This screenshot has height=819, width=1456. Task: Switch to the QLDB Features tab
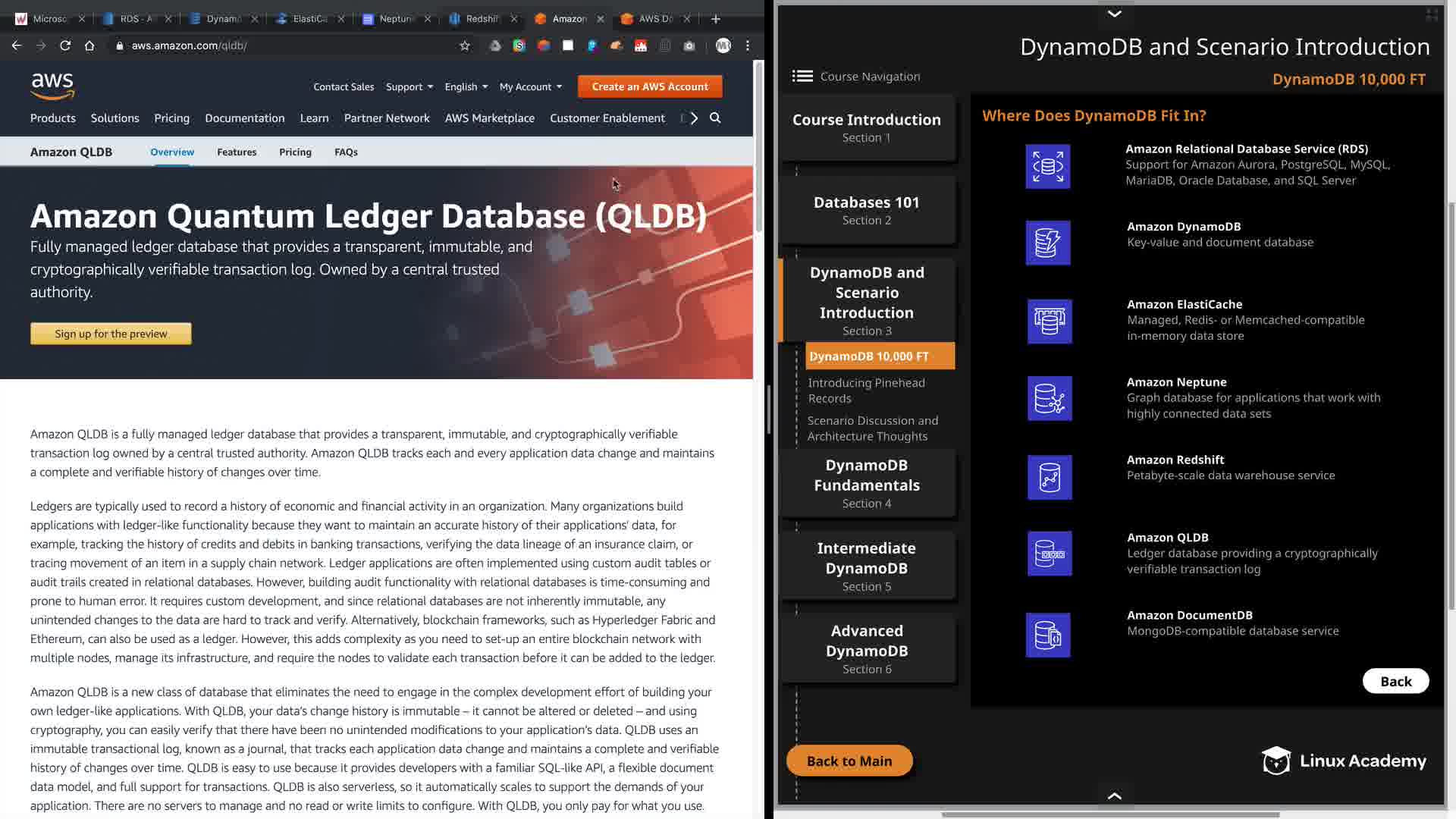(237, 152)
